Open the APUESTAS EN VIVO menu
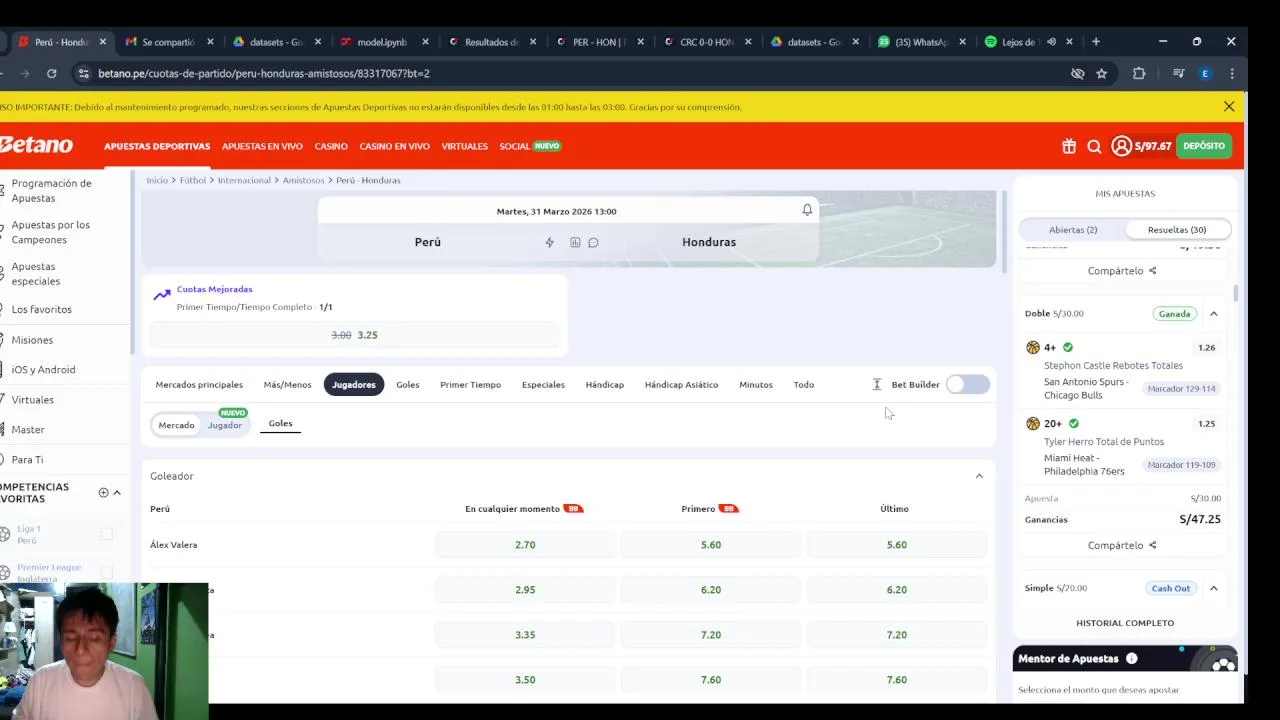Viewport: 1280px width, 720px height. (x=262, y=146)
